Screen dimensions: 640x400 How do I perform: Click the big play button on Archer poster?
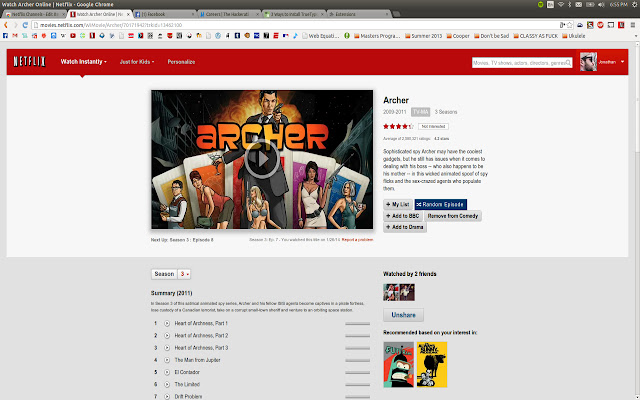click(262, 159)
